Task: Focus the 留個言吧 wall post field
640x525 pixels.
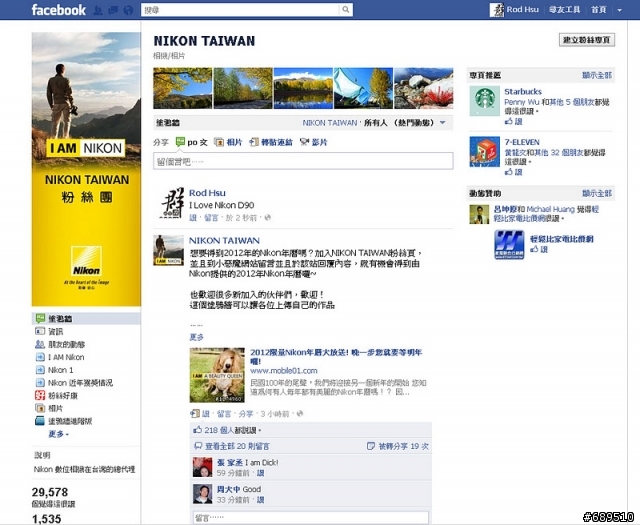Action: pyautogui.click(x=303, y=161)
